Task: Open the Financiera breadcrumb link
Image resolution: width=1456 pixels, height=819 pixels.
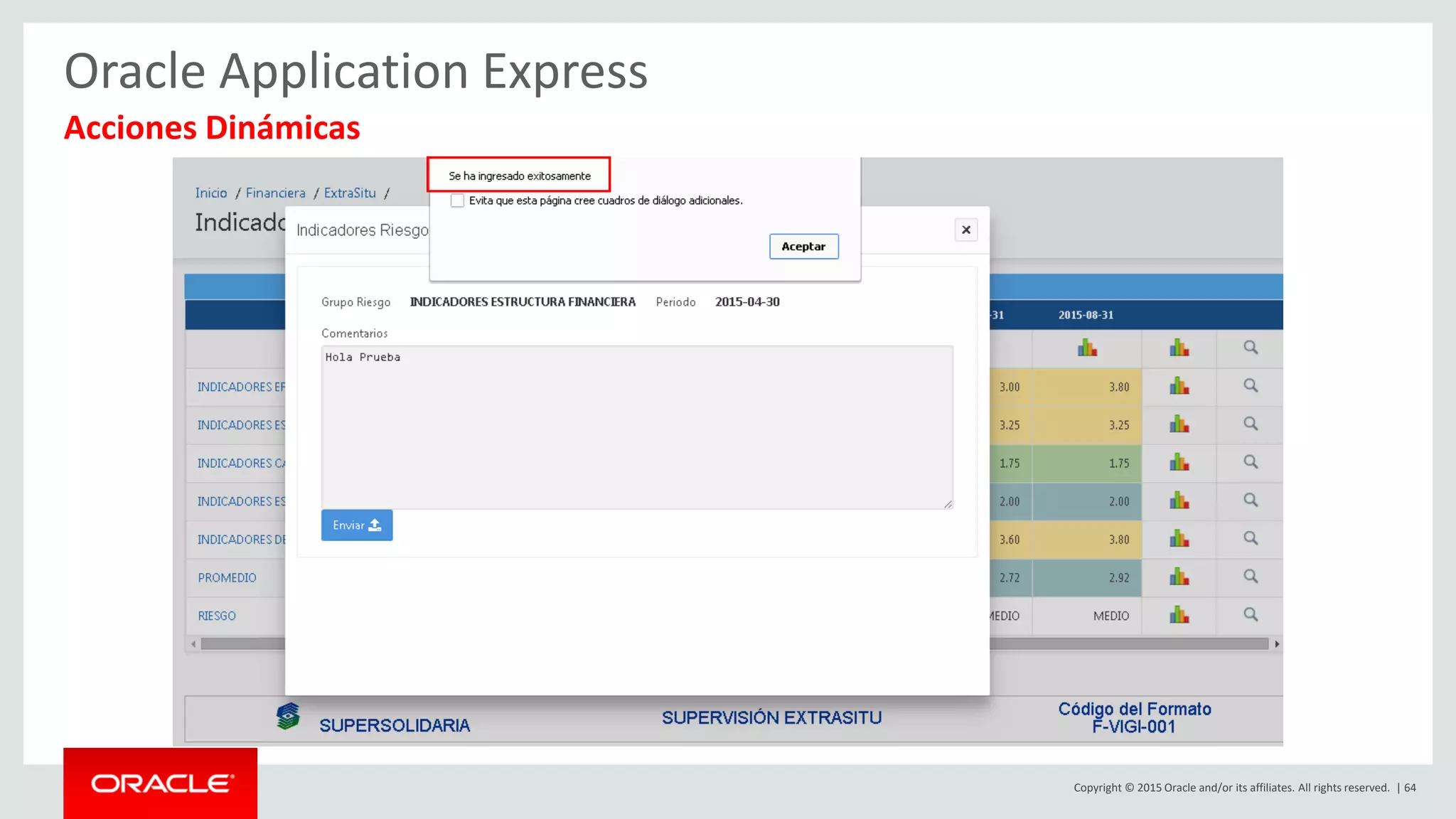Action: click(x=276, y=193)
